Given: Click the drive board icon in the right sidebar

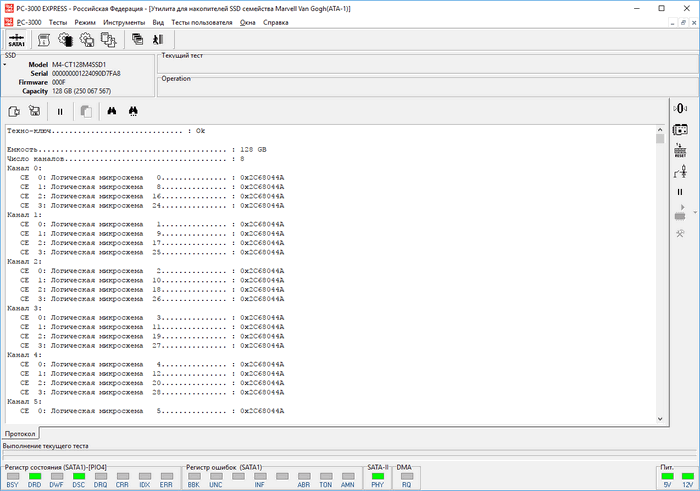Looking at the screenshot, I should tap(680, 128).
